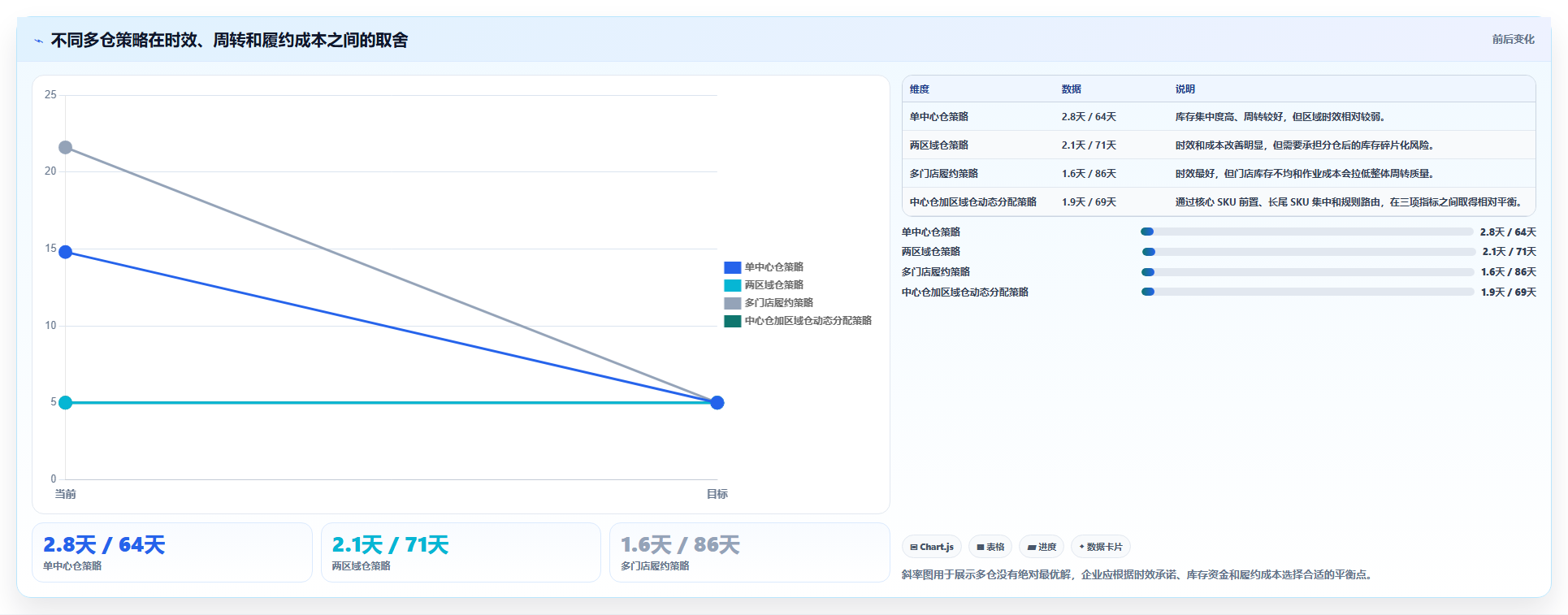Click the small icon before the panel title

coord(38,41)
